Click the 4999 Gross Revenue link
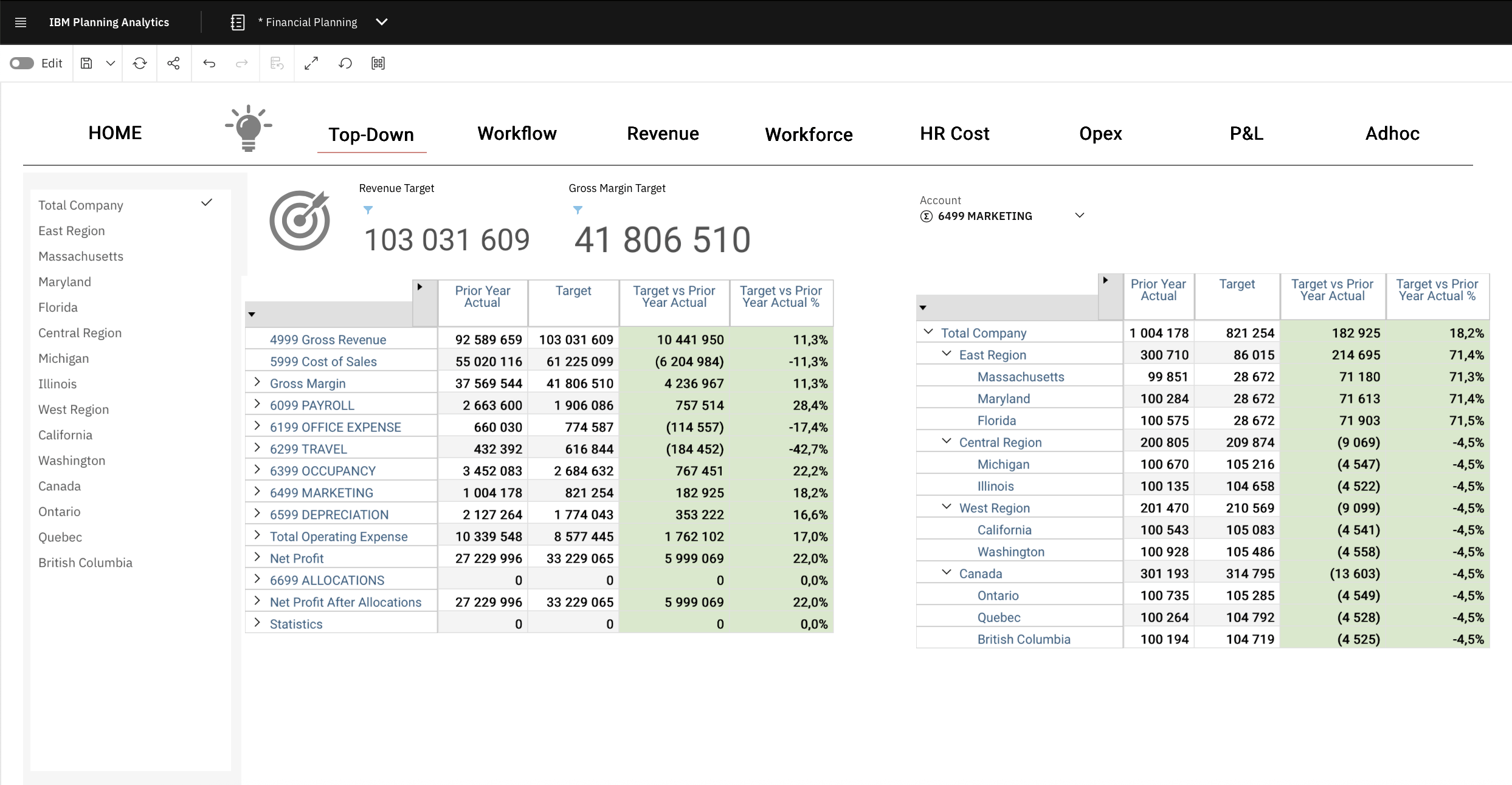The image size is (1512, 785). [328, 340]
